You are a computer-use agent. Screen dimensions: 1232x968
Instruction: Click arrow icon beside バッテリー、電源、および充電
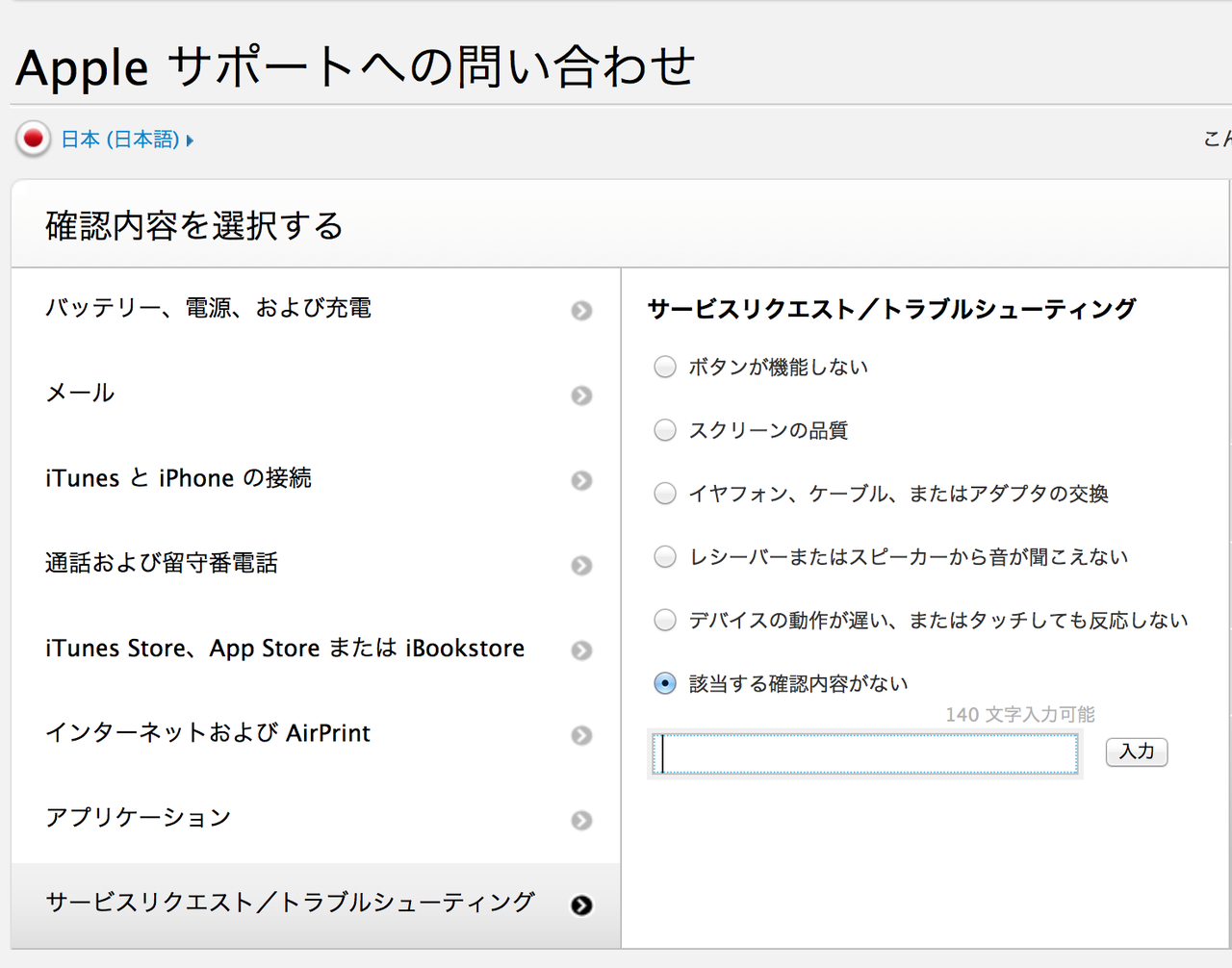coord(581,311)
